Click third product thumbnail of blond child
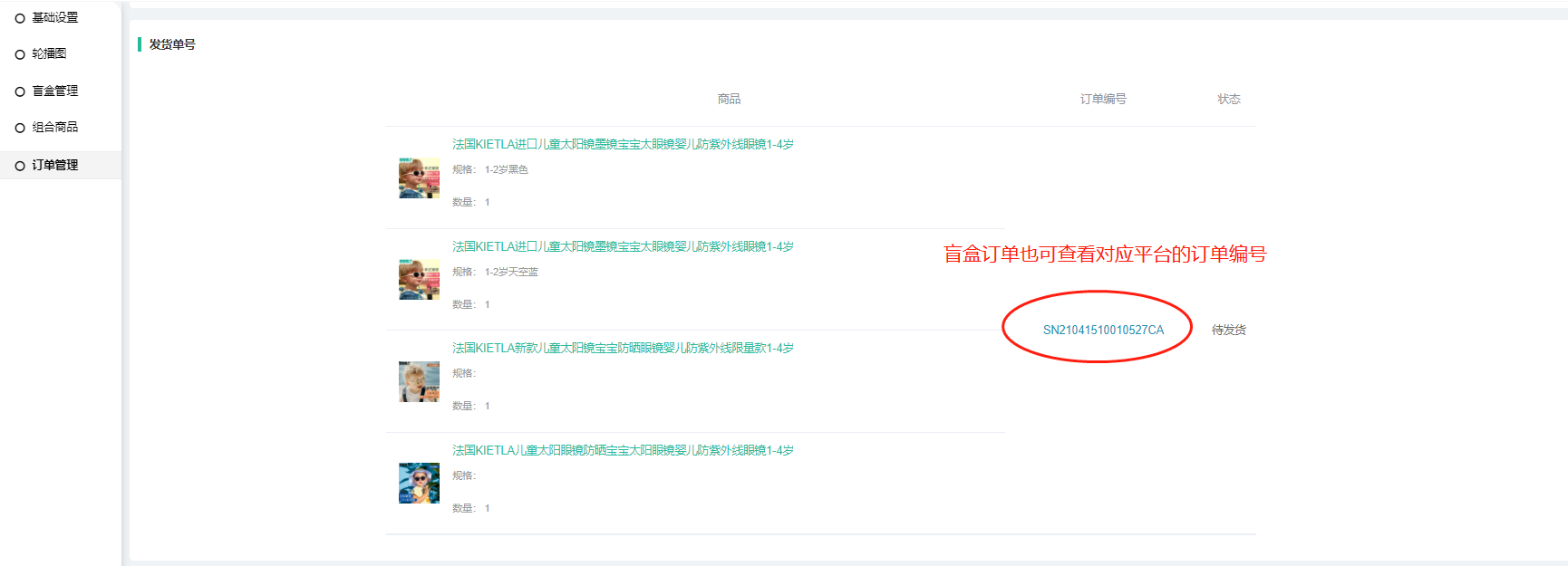 tap(419, 381)
